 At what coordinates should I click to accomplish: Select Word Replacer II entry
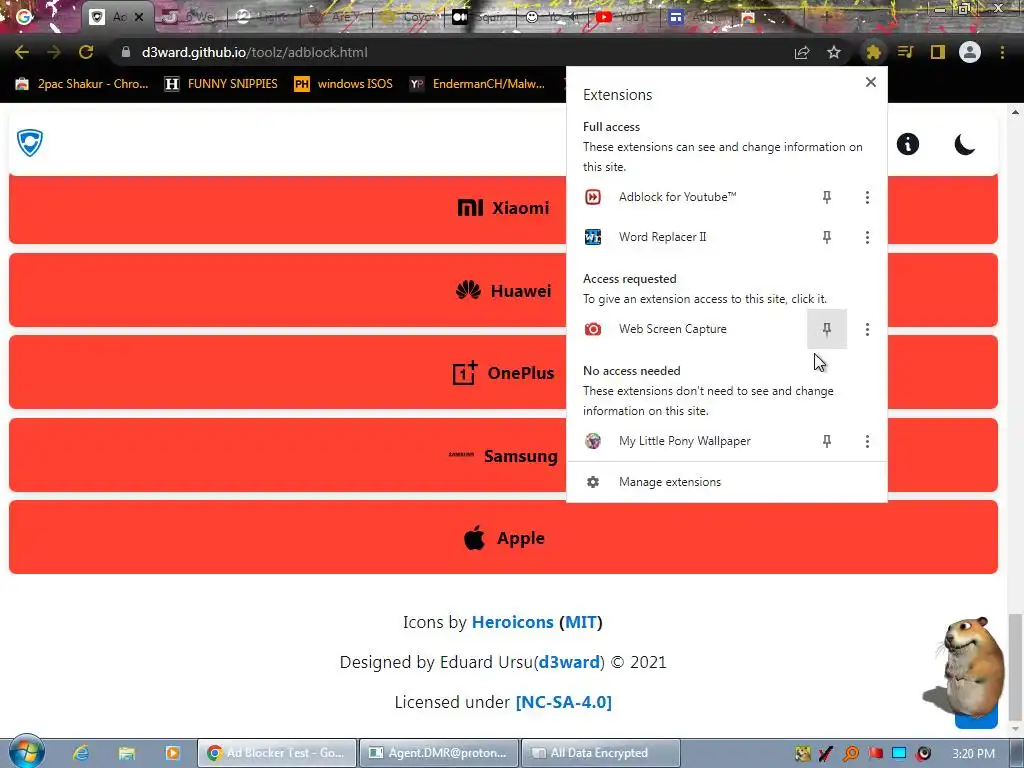point(688,237)
